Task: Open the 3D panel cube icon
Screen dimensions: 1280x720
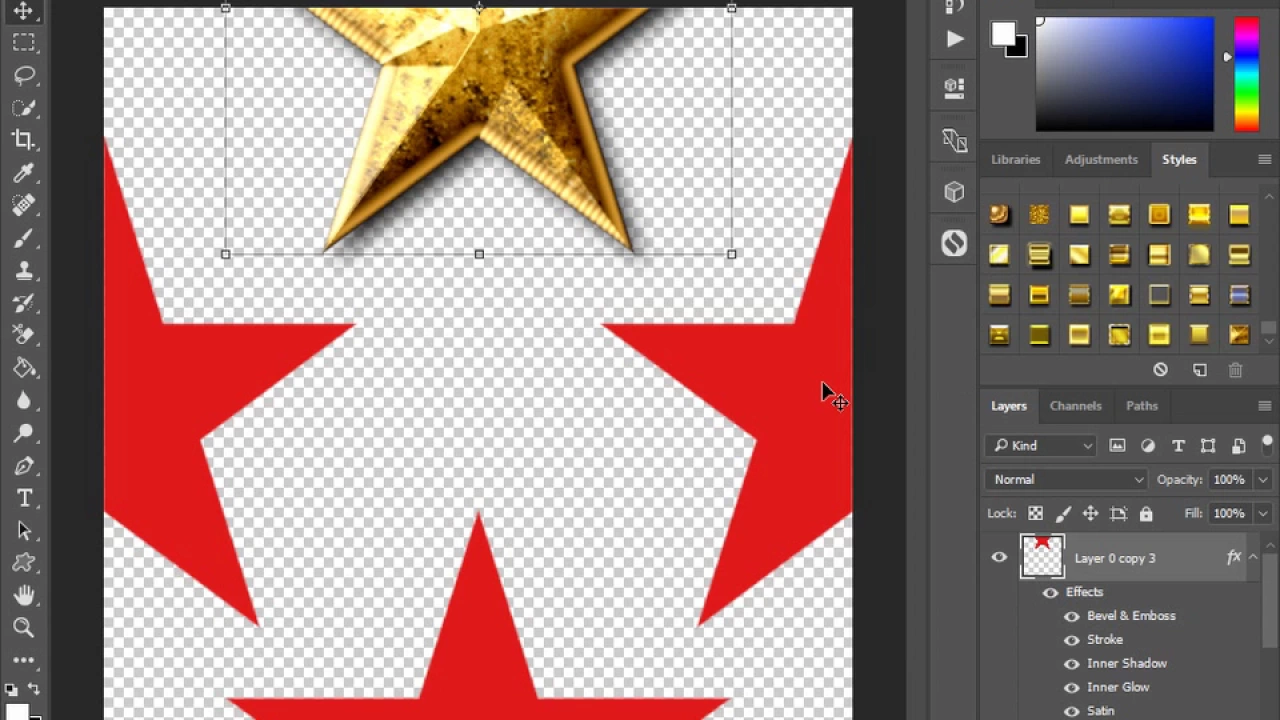Action: coord(954,192)
